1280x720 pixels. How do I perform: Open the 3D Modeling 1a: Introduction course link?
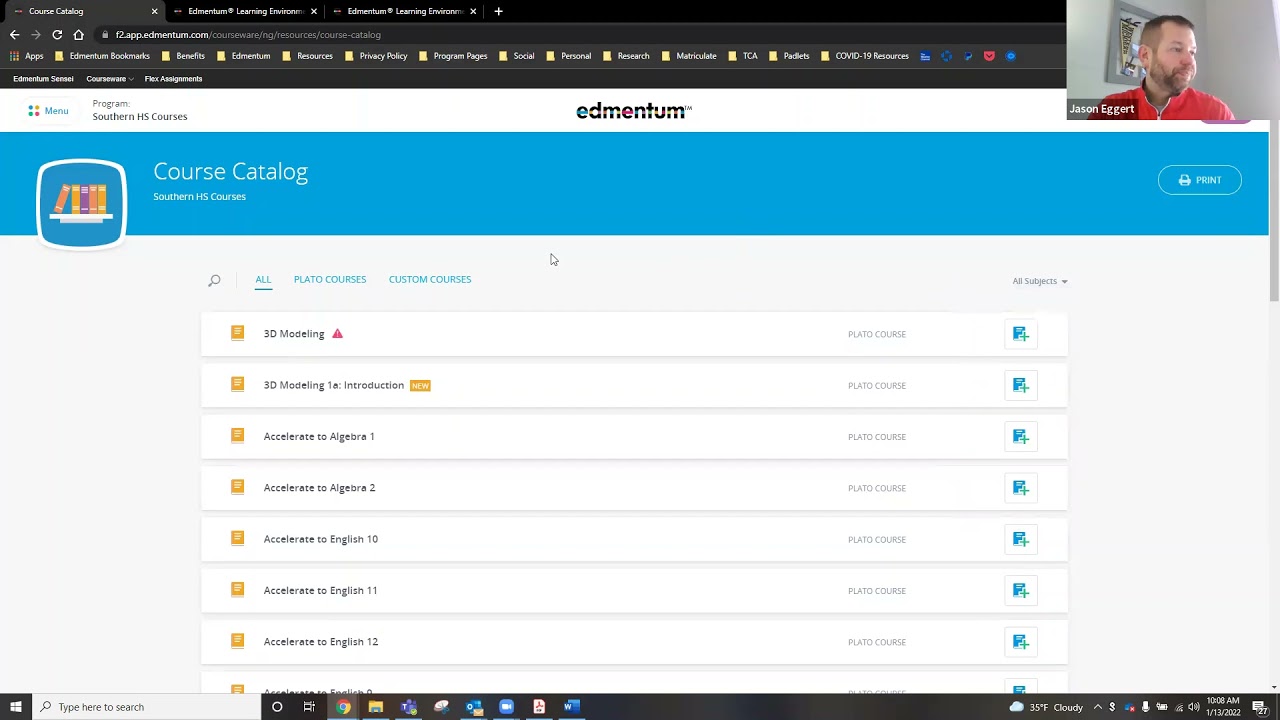(x=334, y=385)
